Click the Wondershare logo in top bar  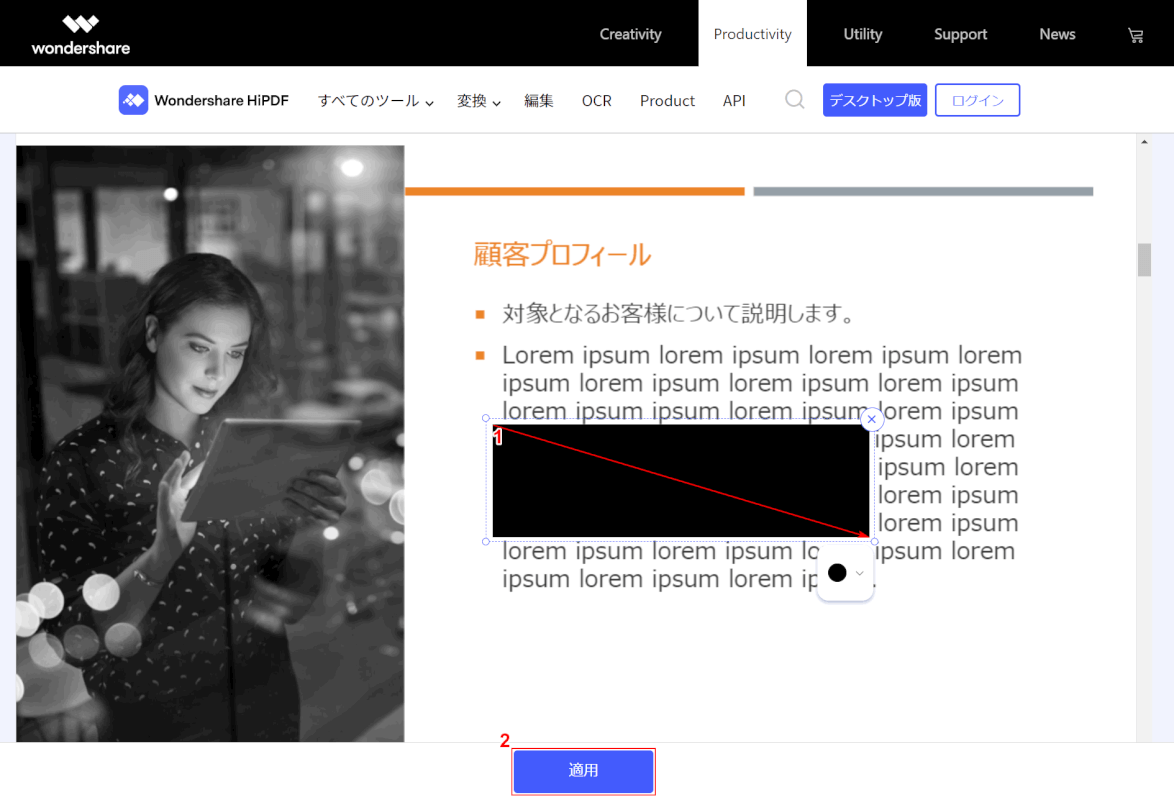80,35
